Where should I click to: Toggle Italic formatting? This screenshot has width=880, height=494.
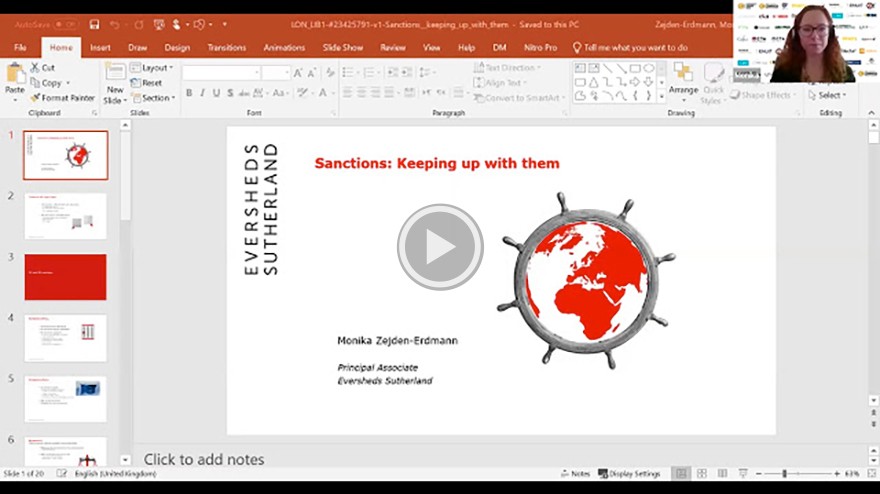coord(203,93)
